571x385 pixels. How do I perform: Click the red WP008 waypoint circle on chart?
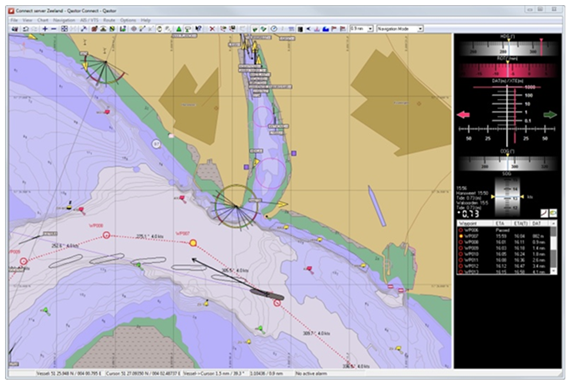(x=106, y=235)
